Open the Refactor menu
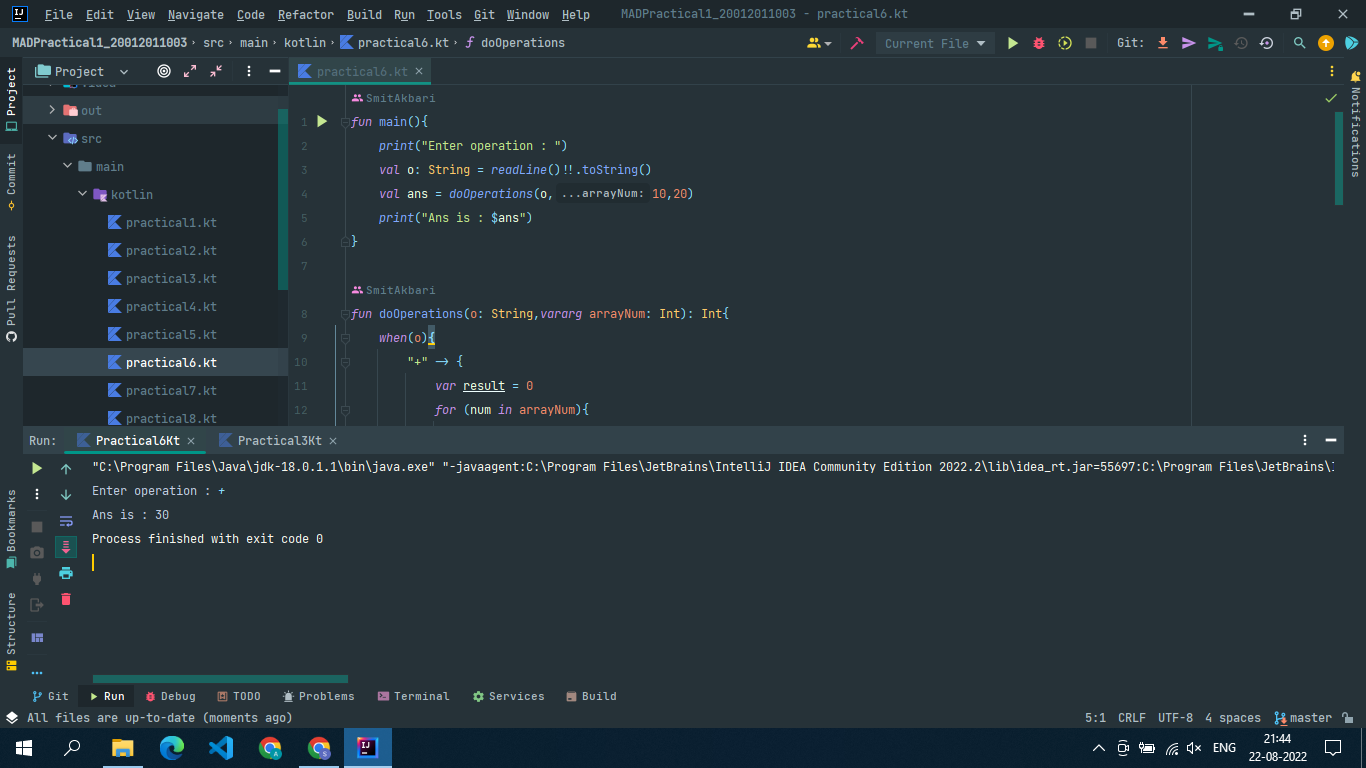 (305, 15)
